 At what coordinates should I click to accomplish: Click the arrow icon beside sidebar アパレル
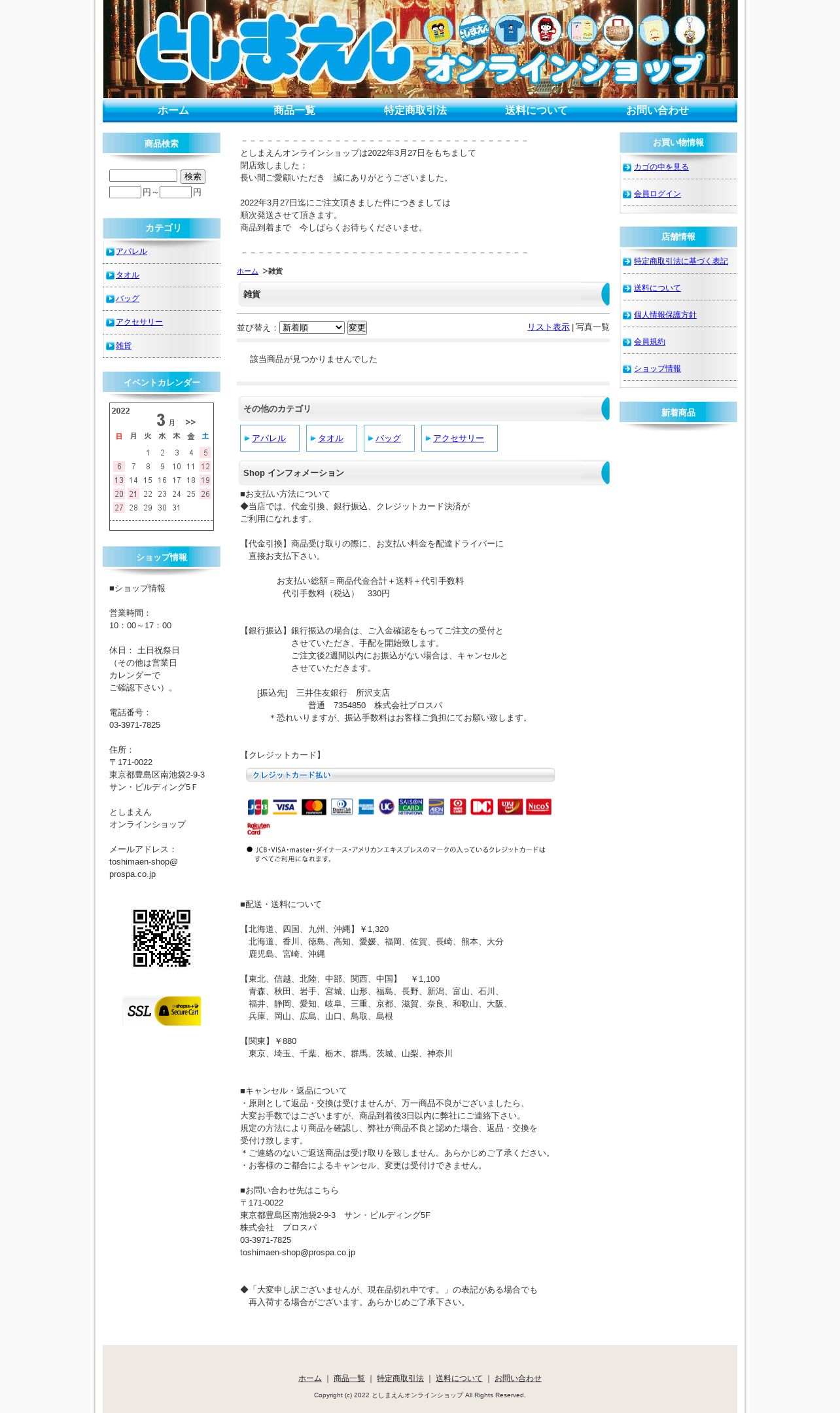click(110, 251)
